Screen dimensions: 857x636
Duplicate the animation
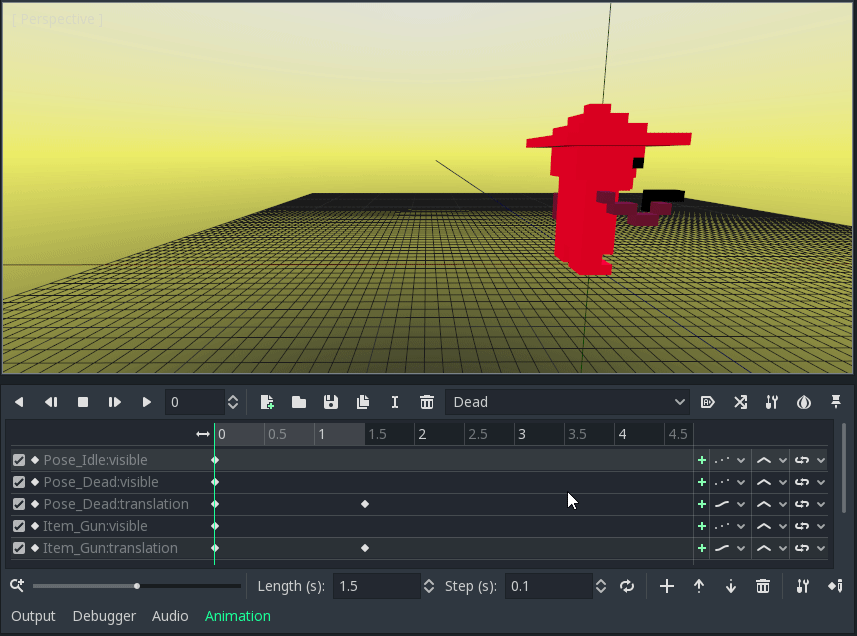pyautogui.click(x=363, y=402)
